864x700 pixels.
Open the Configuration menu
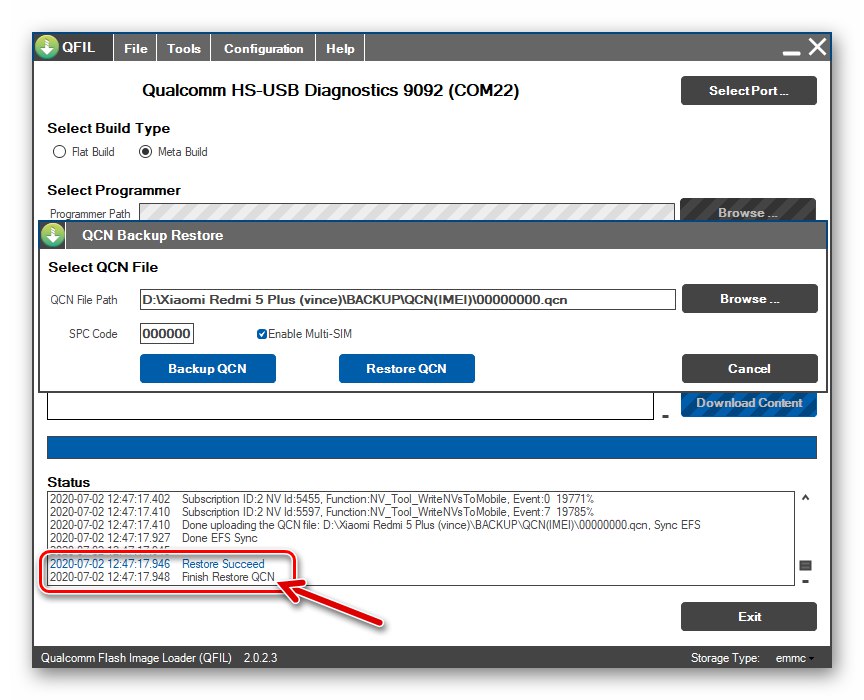click(x=263, y=49)
